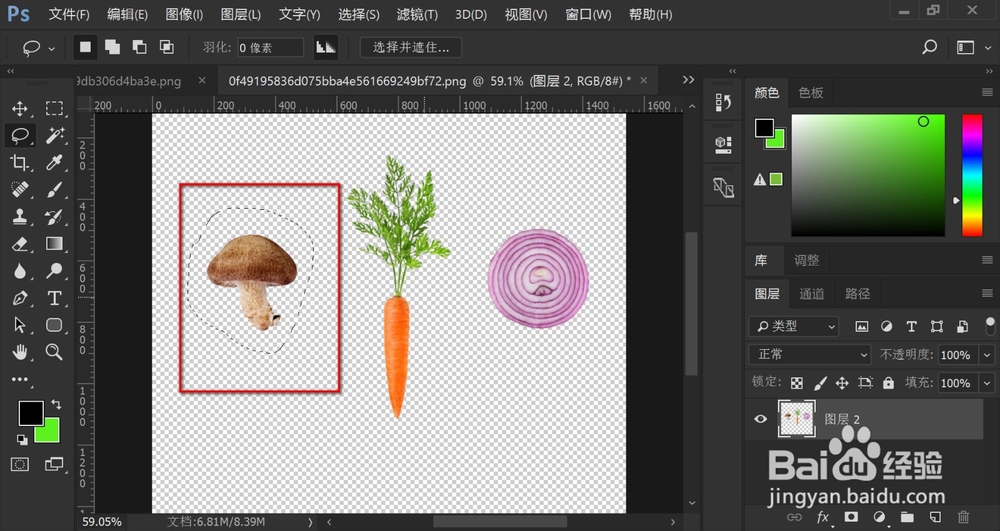Select the Spot Healing Brush tool

(x=20, y=189)
